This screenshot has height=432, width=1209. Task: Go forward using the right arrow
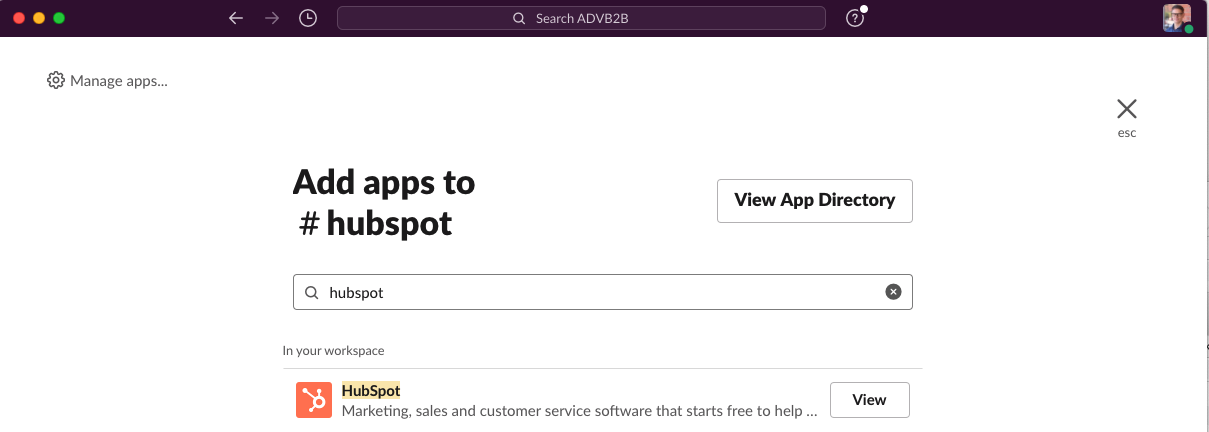(272, 18)
